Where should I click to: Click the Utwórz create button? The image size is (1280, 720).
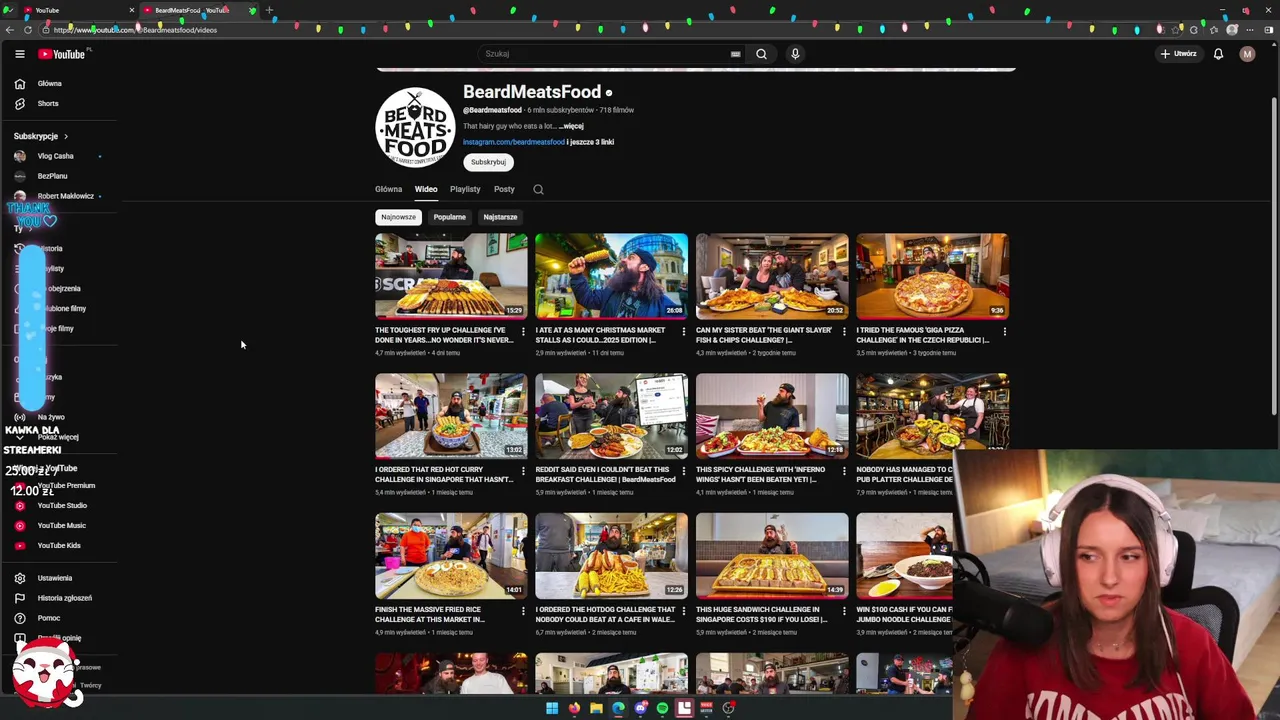[1179, 54]
